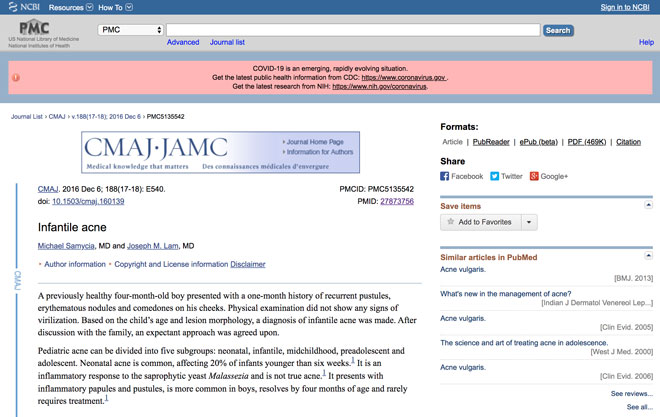The image size is (660, 417).
Task: Click the See all link
Action: [x=640, y=407]
